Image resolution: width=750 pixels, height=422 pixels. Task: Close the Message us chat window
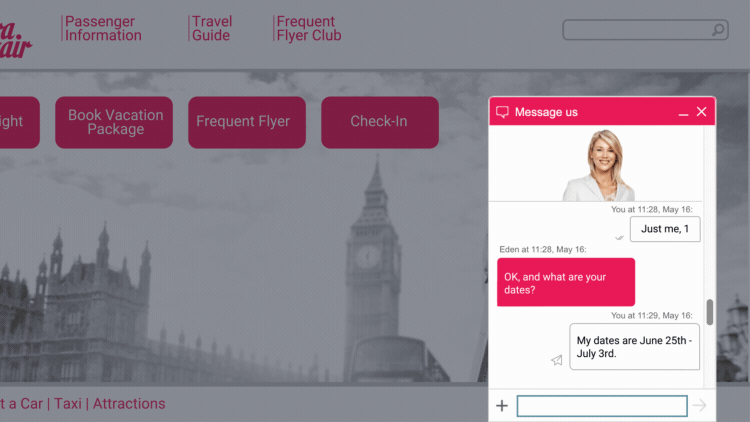pos(701,111)
